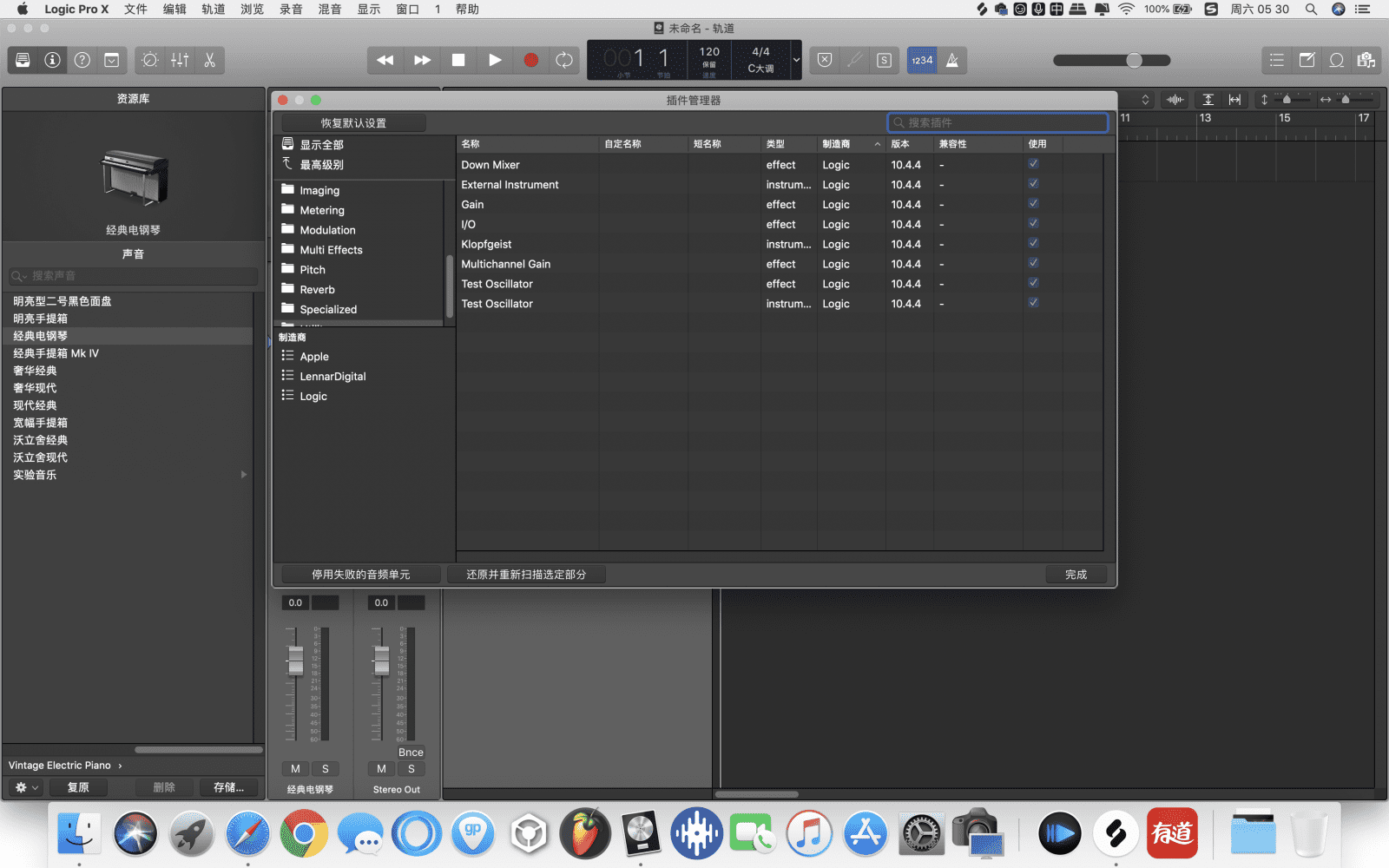This screenshot has width=1389, height=868.
Task: Click the 恢复默认设置 button
Action: 353,123
